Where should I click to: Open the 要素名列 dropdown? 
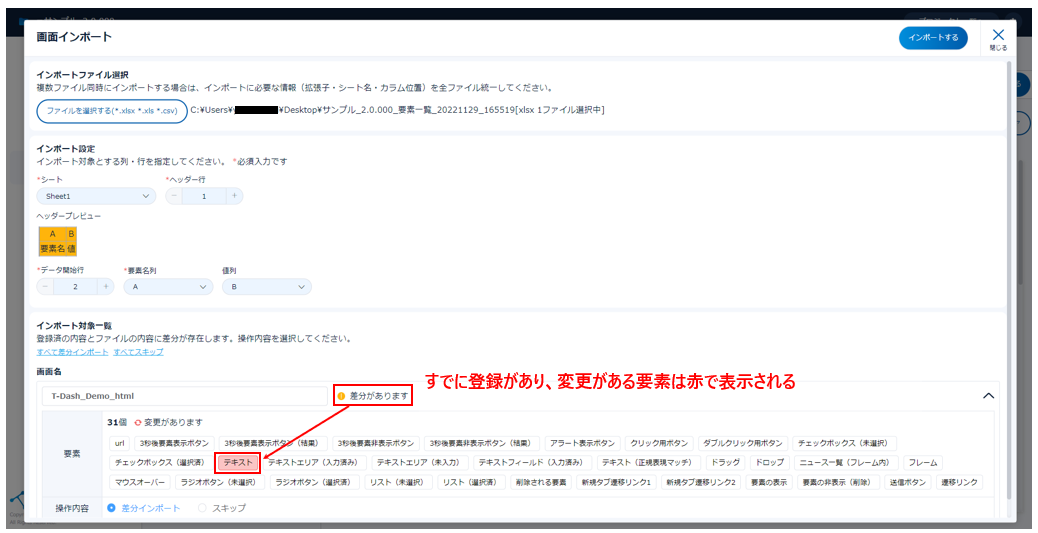coord(168,287)
